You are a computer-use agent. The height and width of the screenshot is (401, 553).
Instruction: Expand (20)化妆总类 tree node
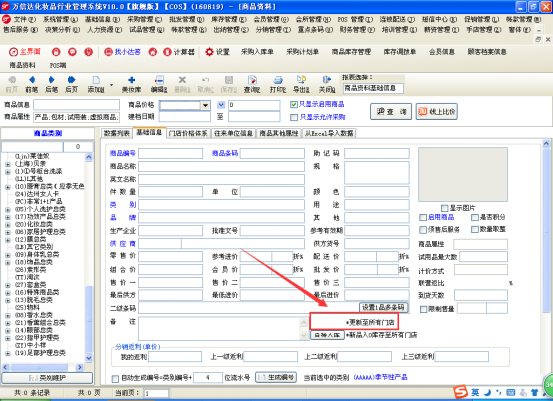coord(8,225)
